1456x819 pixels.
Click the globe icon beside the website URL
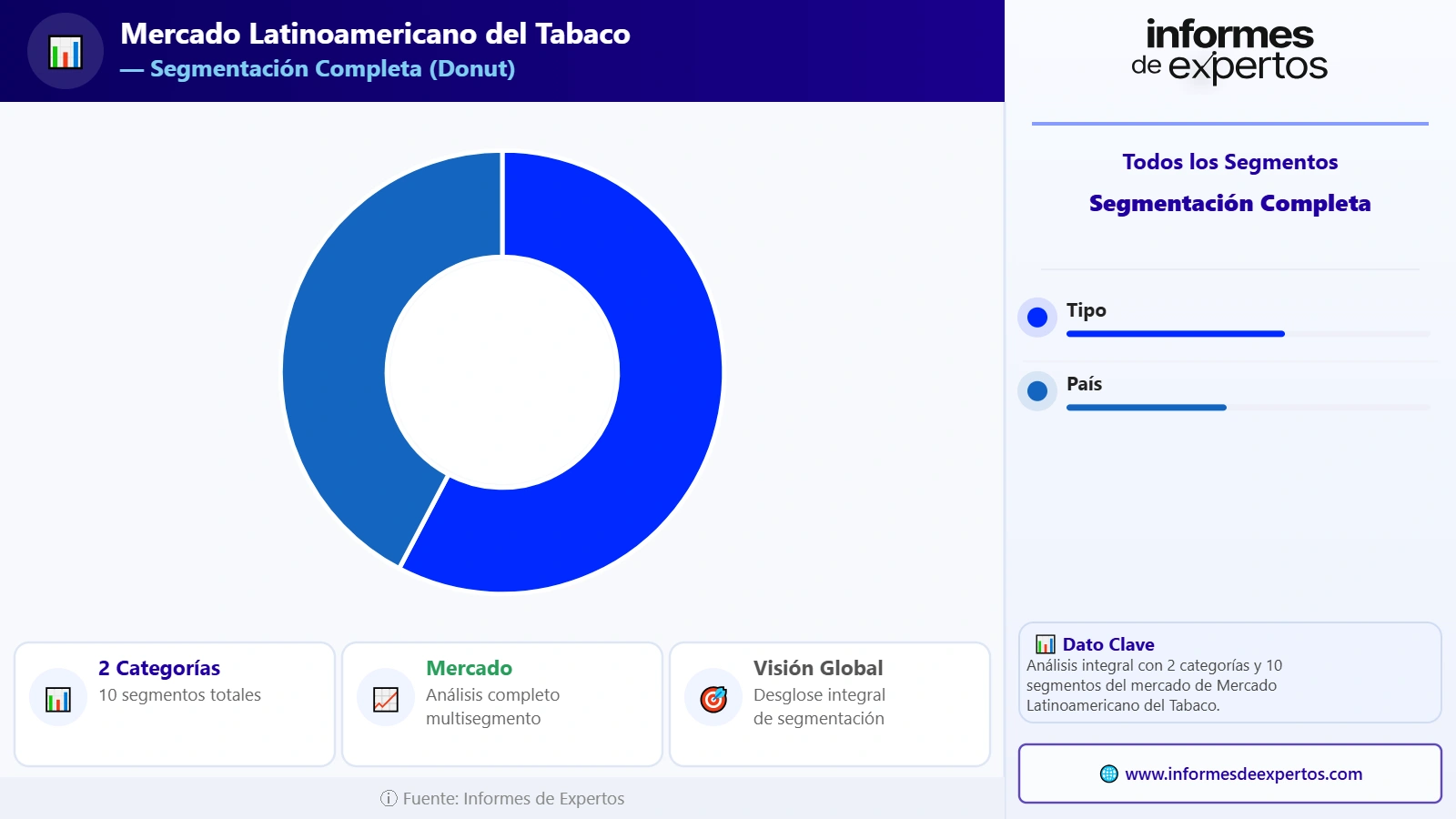1108,773
